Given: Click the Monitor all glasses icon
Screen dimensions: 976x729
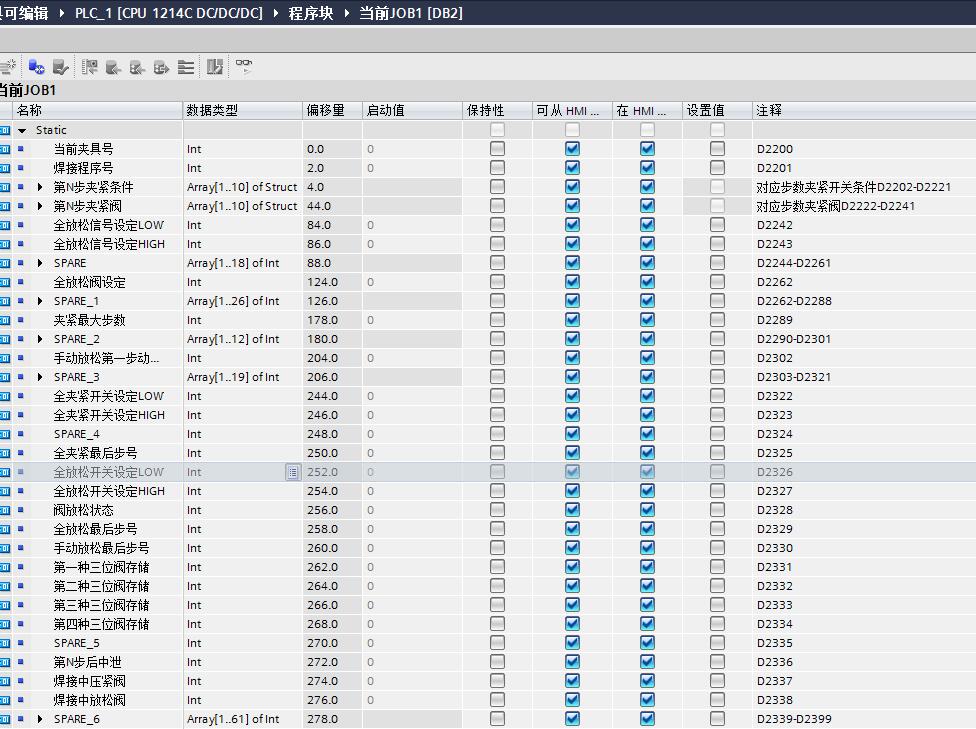Looking at the screenshot, I should point(244,67).
